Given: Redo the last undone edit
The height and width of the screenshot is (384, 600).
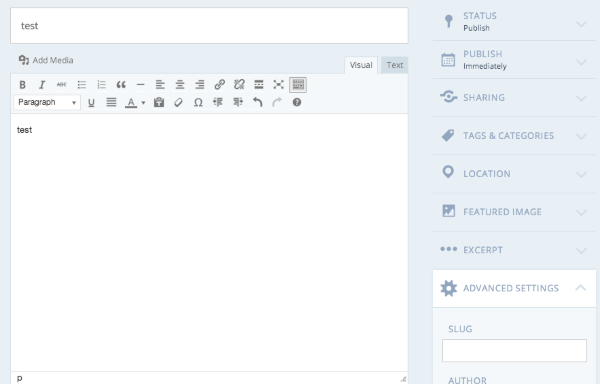Looking at the screenshot, I should point(277,103).
